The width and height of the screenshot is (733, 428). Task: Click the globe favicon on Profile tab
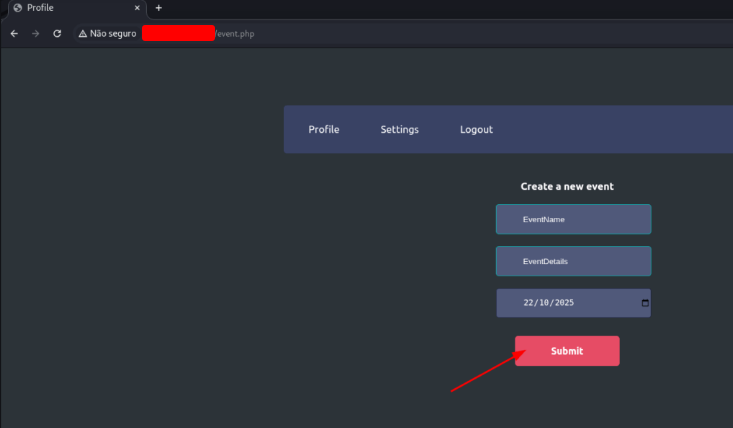tap(17, 8)
